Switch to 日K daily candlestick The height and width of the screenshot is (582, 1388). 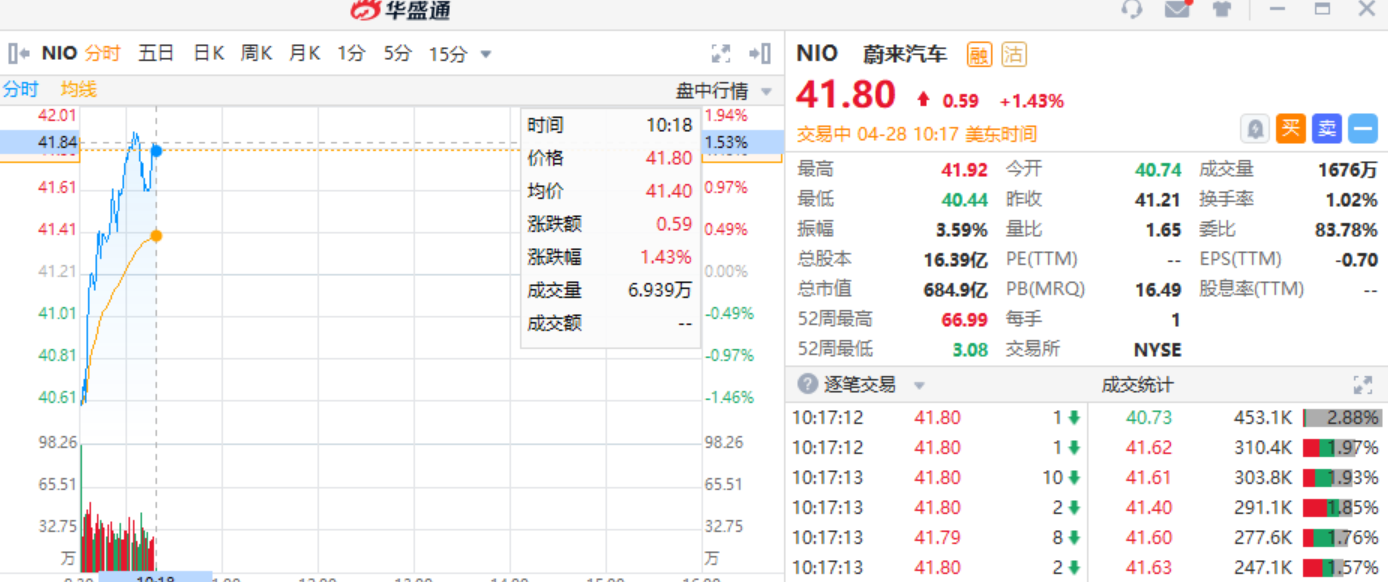pyautogui.click(x=208, y=53)
